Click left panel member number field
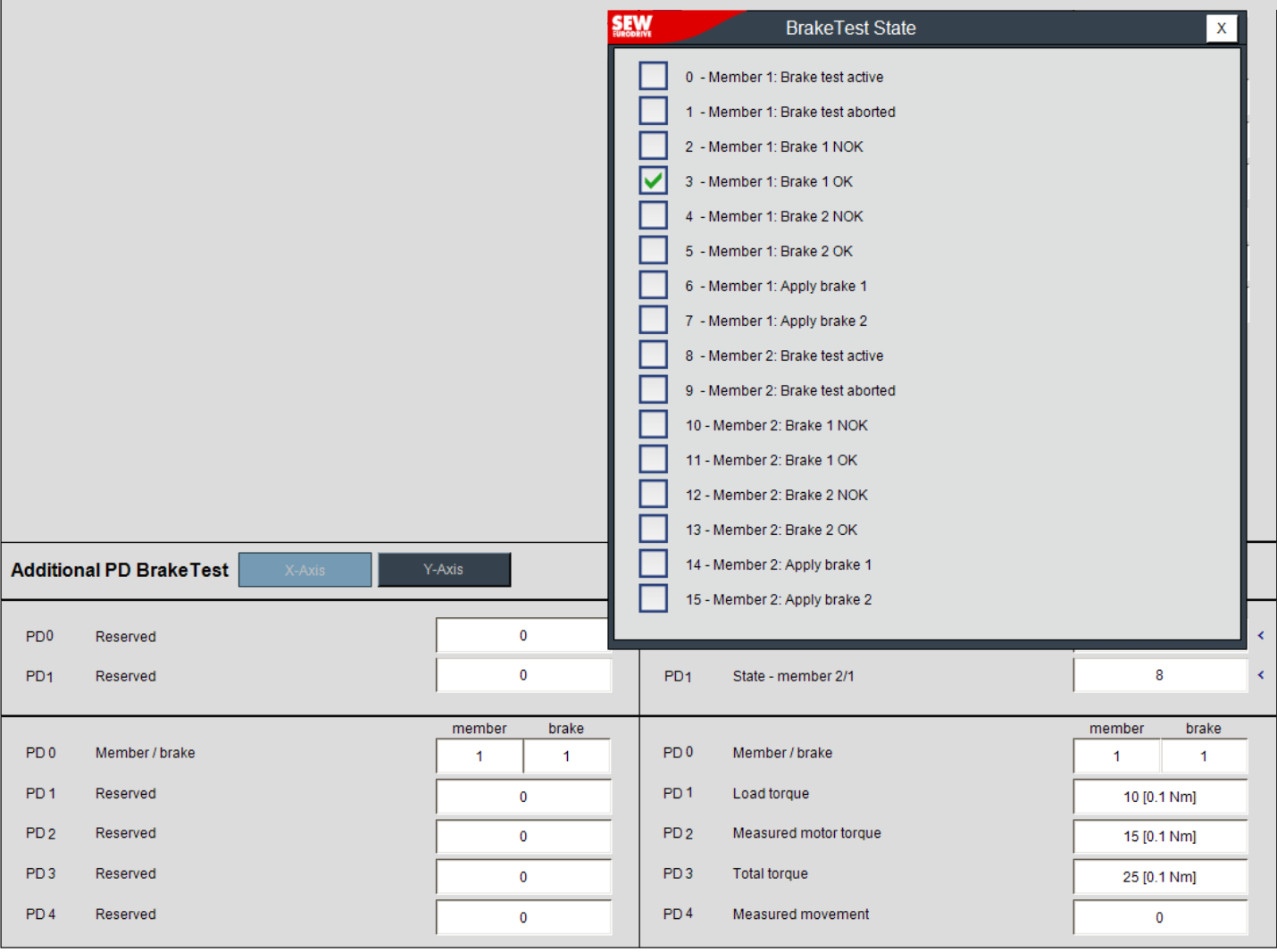The width and height of the screenshot is (1277, 952). [480, 756]
